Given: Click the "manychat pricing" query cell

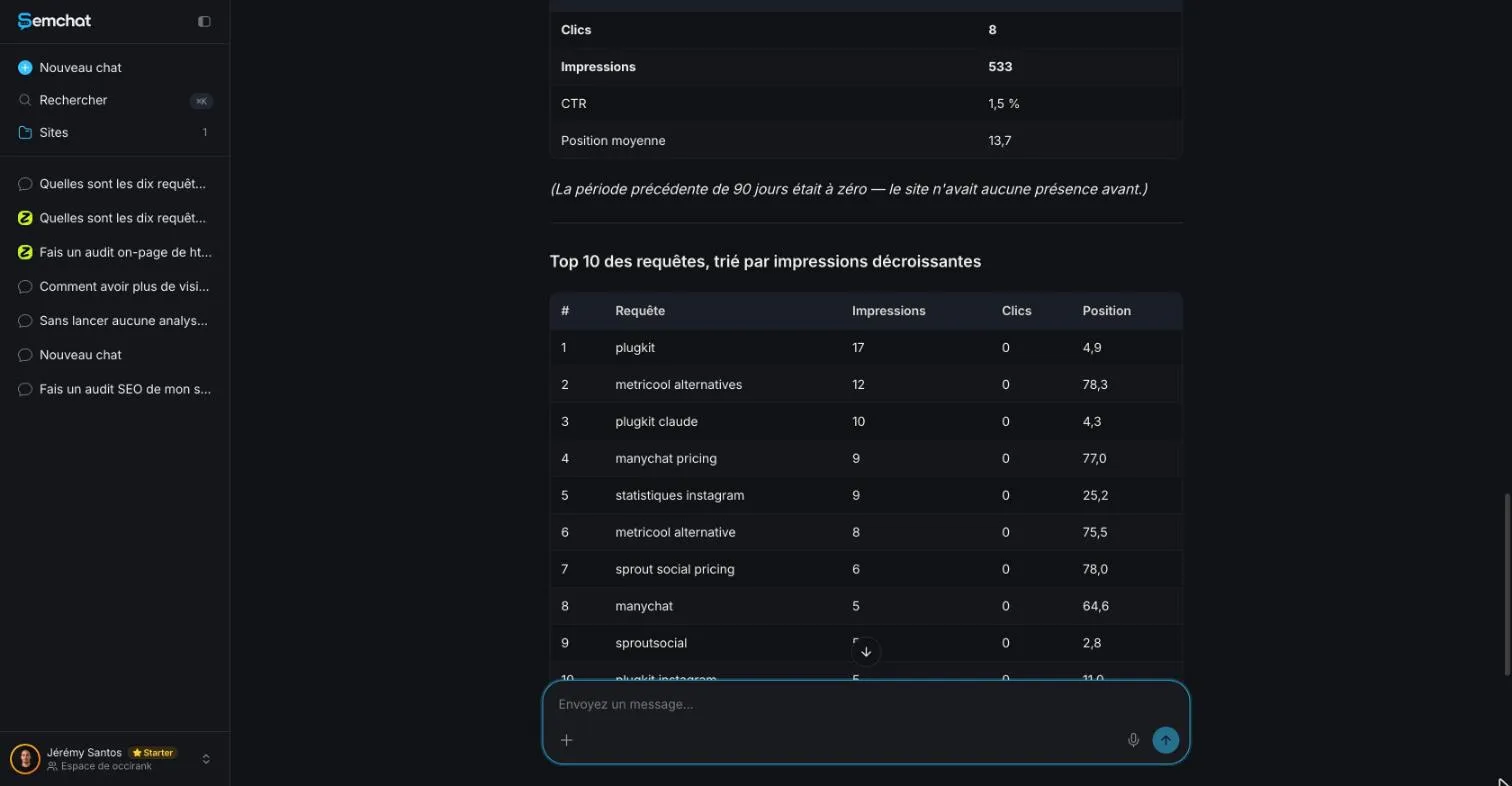Looking at the screenshot, I should 665,458.
